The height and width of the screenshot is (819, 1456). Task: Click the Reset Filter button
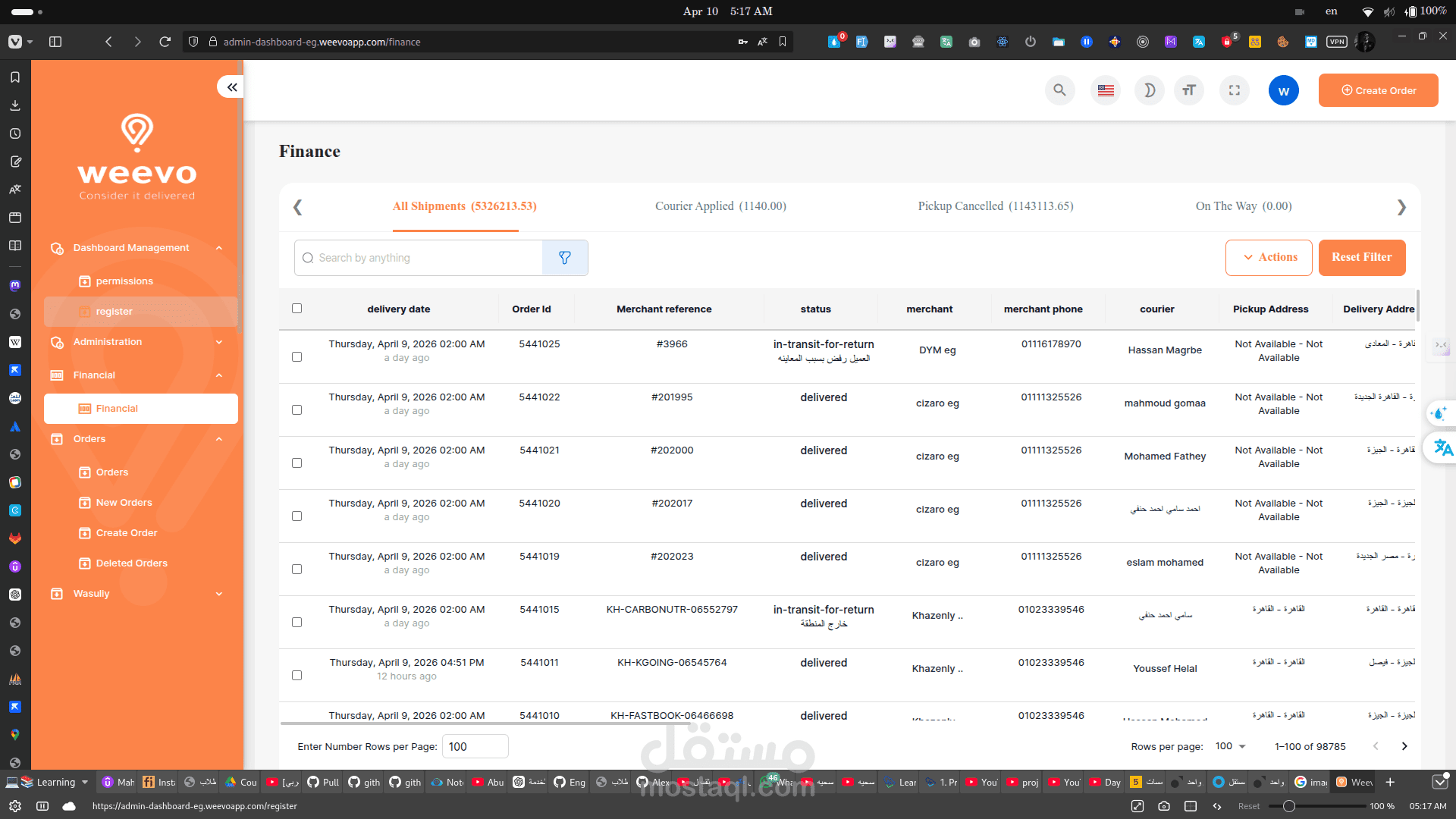[1361, 257]
